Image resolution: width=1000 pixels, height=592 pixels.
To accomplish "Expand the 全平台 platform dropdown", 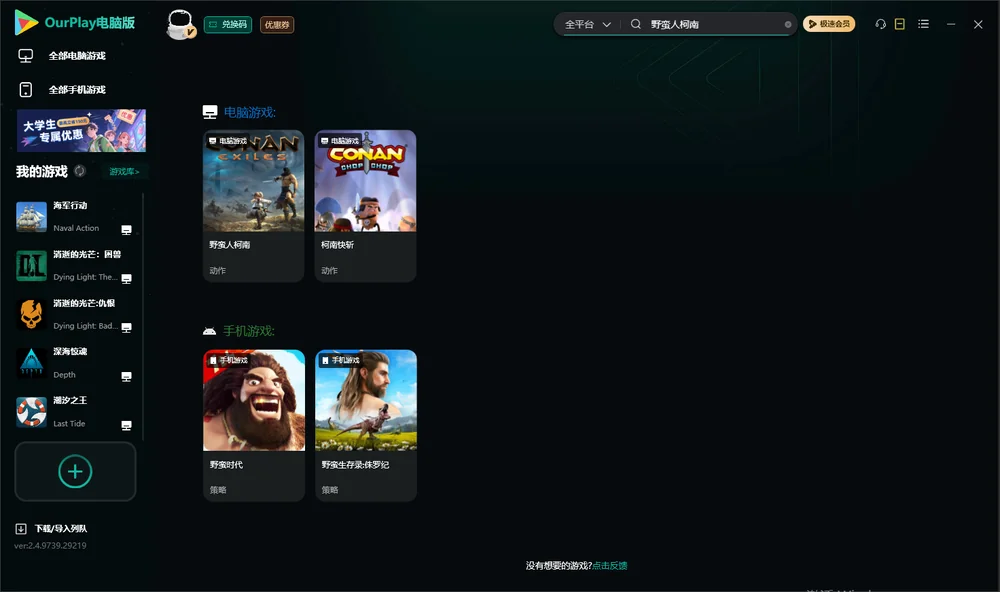I will point(587,24).
